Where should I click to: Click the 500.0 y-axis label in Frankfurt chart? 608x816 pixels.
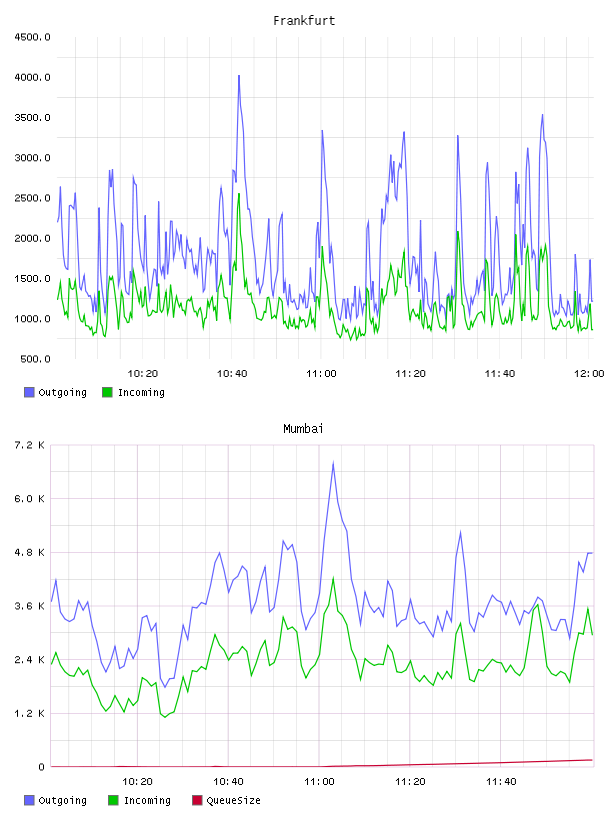(35, 359)
